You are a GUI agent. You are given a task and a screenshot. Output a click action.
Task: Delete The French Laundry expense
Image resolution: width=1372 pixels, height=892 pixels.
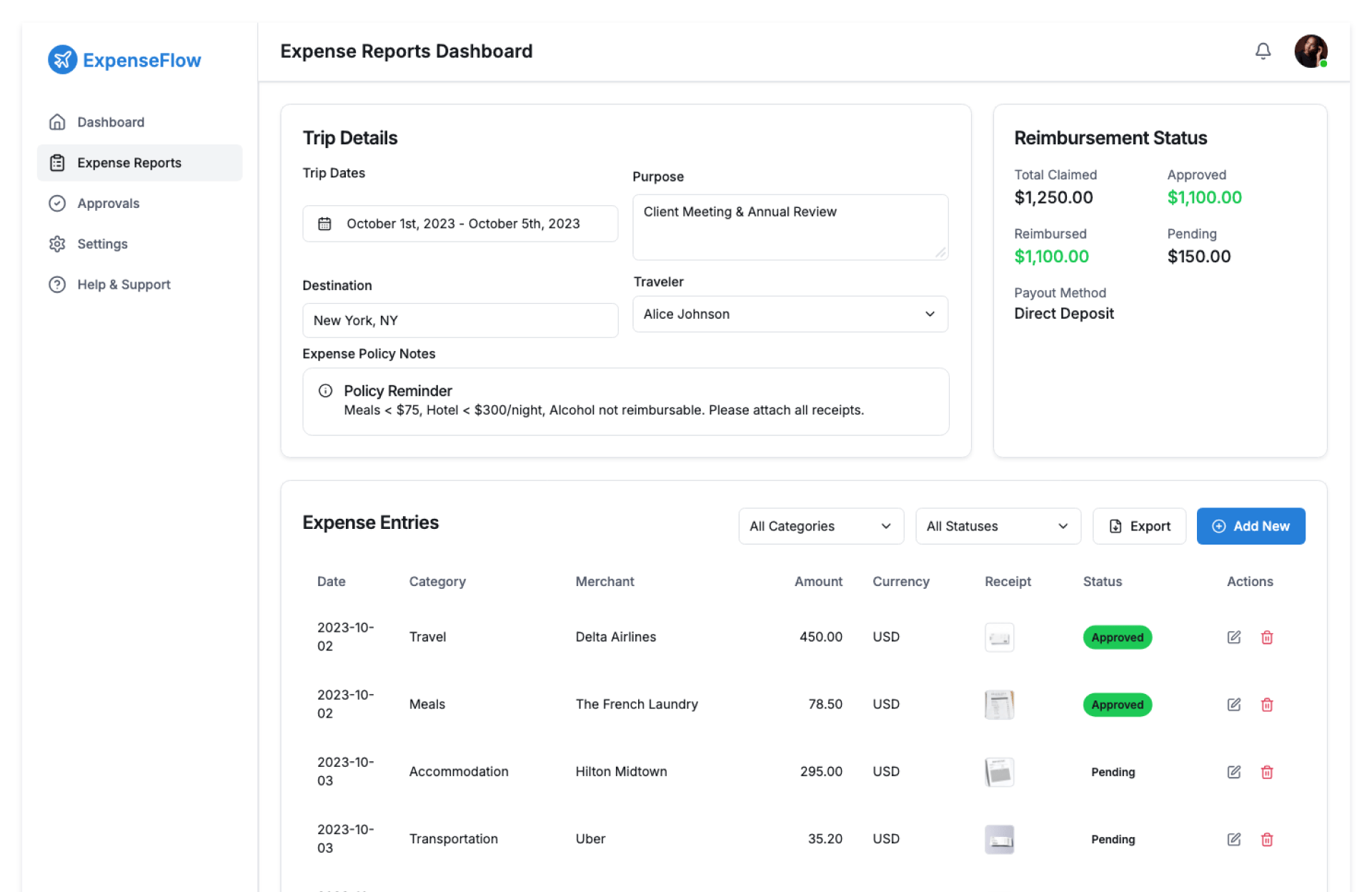point(1266,705)
